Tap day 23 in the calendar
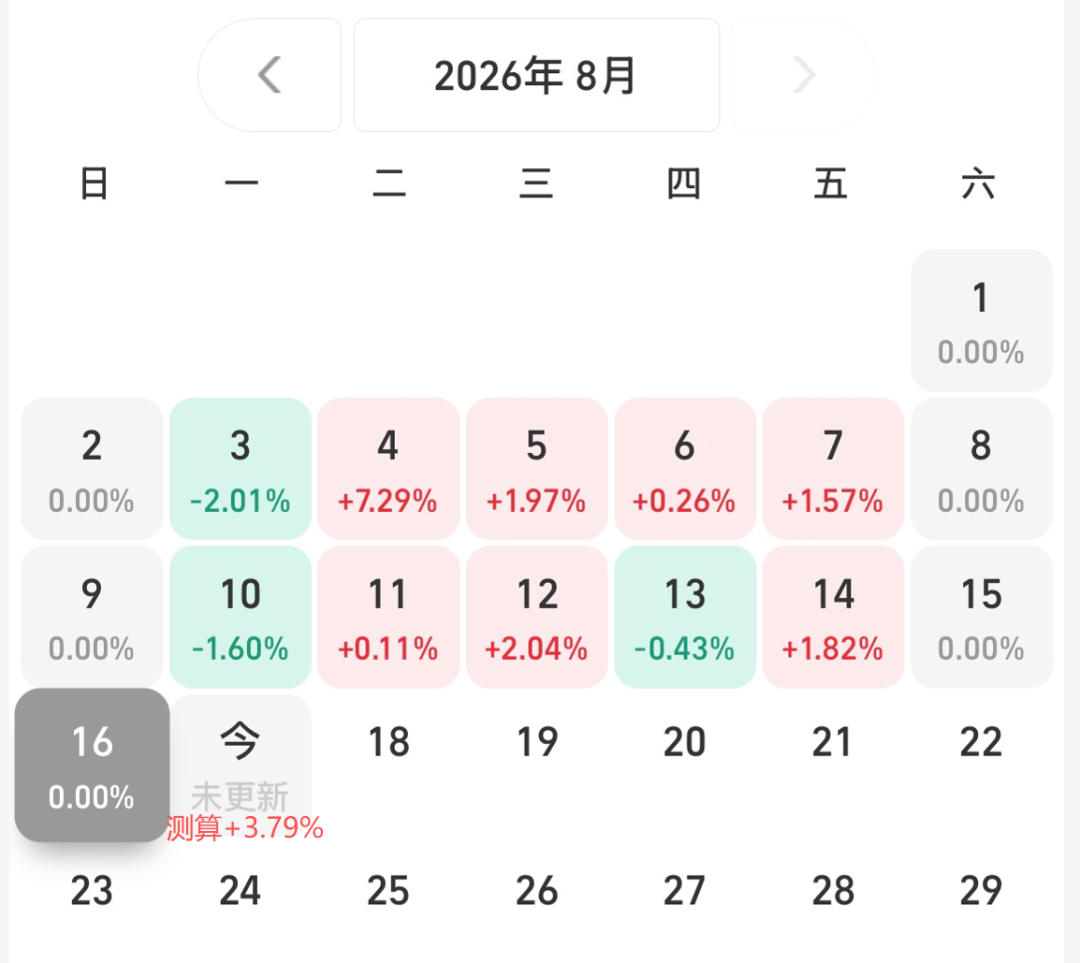 coord(92,891)
